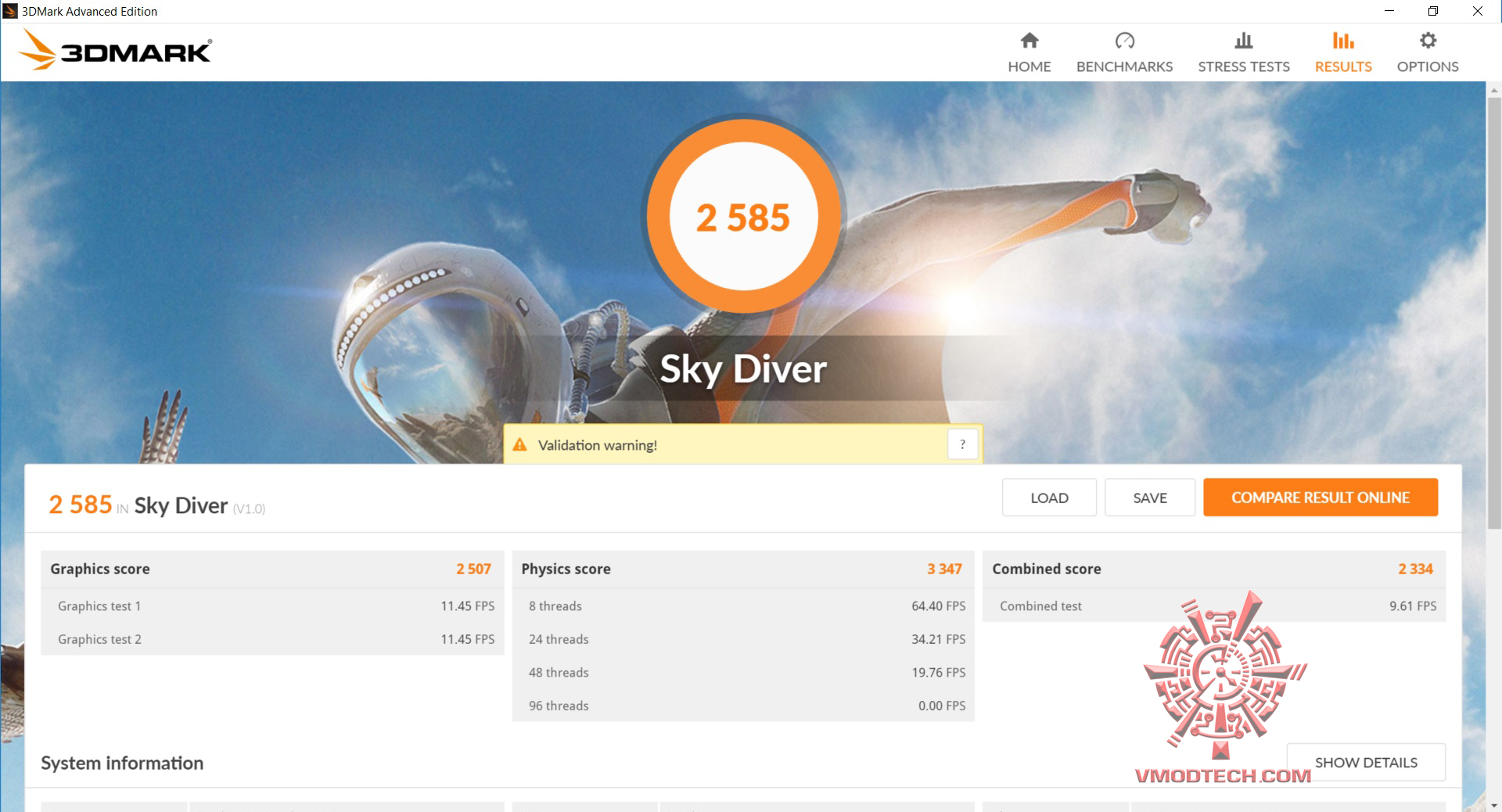The width and height of the screenshot is (1502, 812).
Task: Show system information details
Action: tap(1366, 762)
